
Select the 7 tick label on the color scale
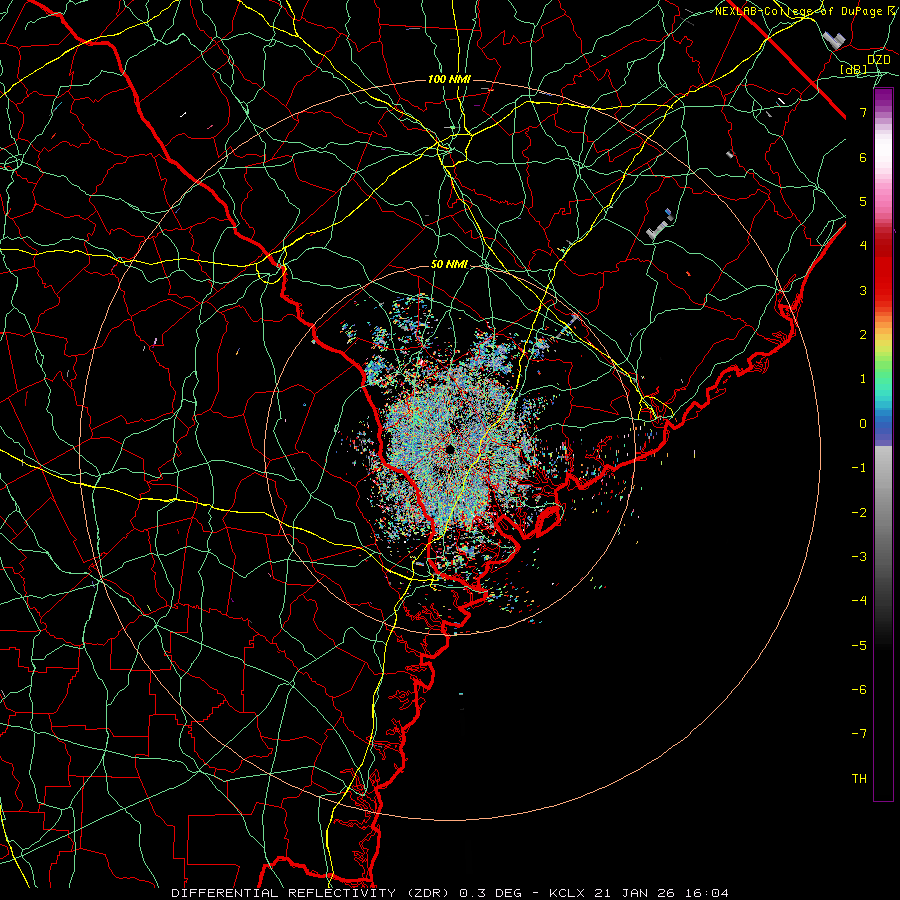coord(863,112)
